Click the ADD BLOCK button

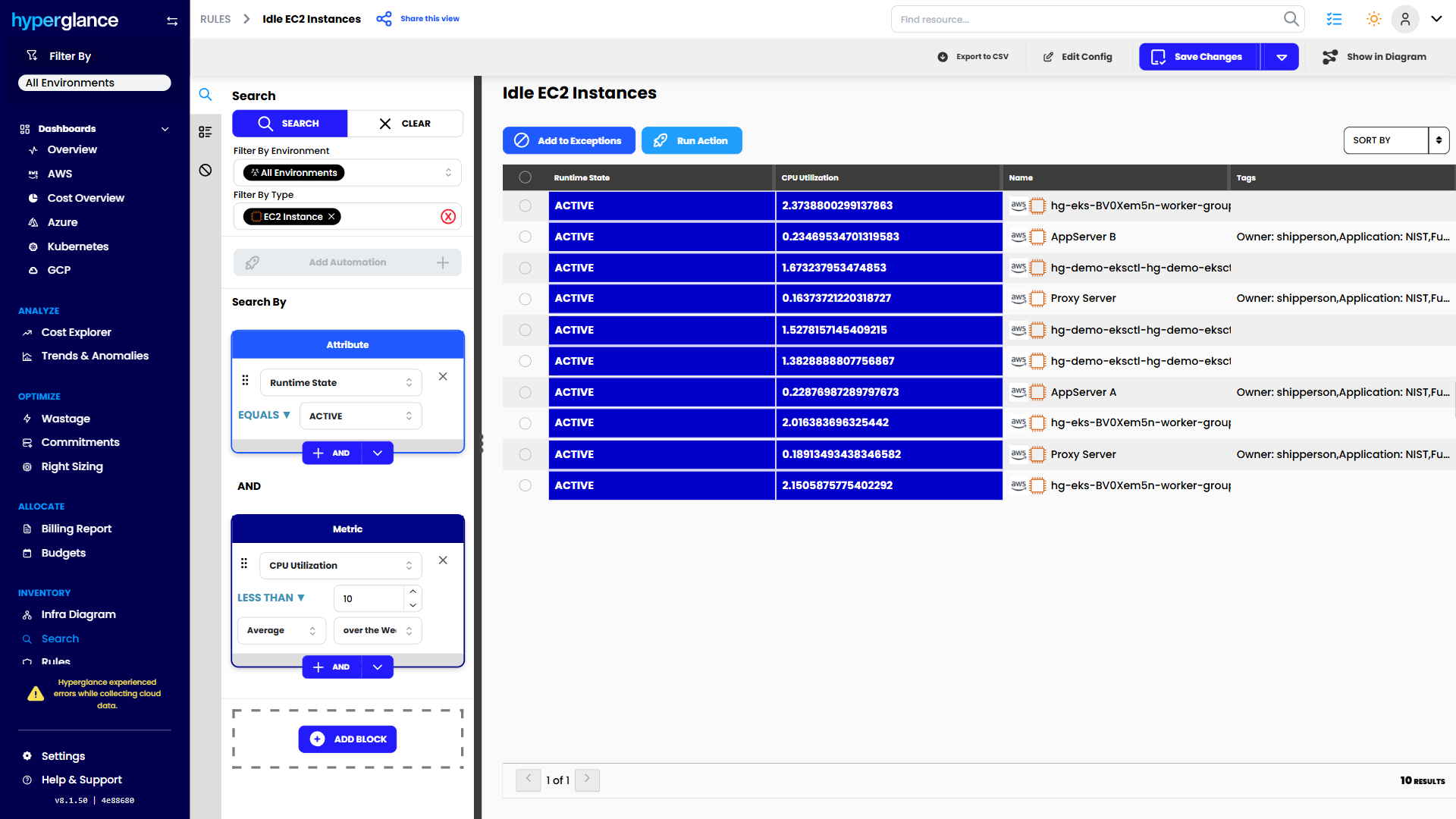pos(347,739)
